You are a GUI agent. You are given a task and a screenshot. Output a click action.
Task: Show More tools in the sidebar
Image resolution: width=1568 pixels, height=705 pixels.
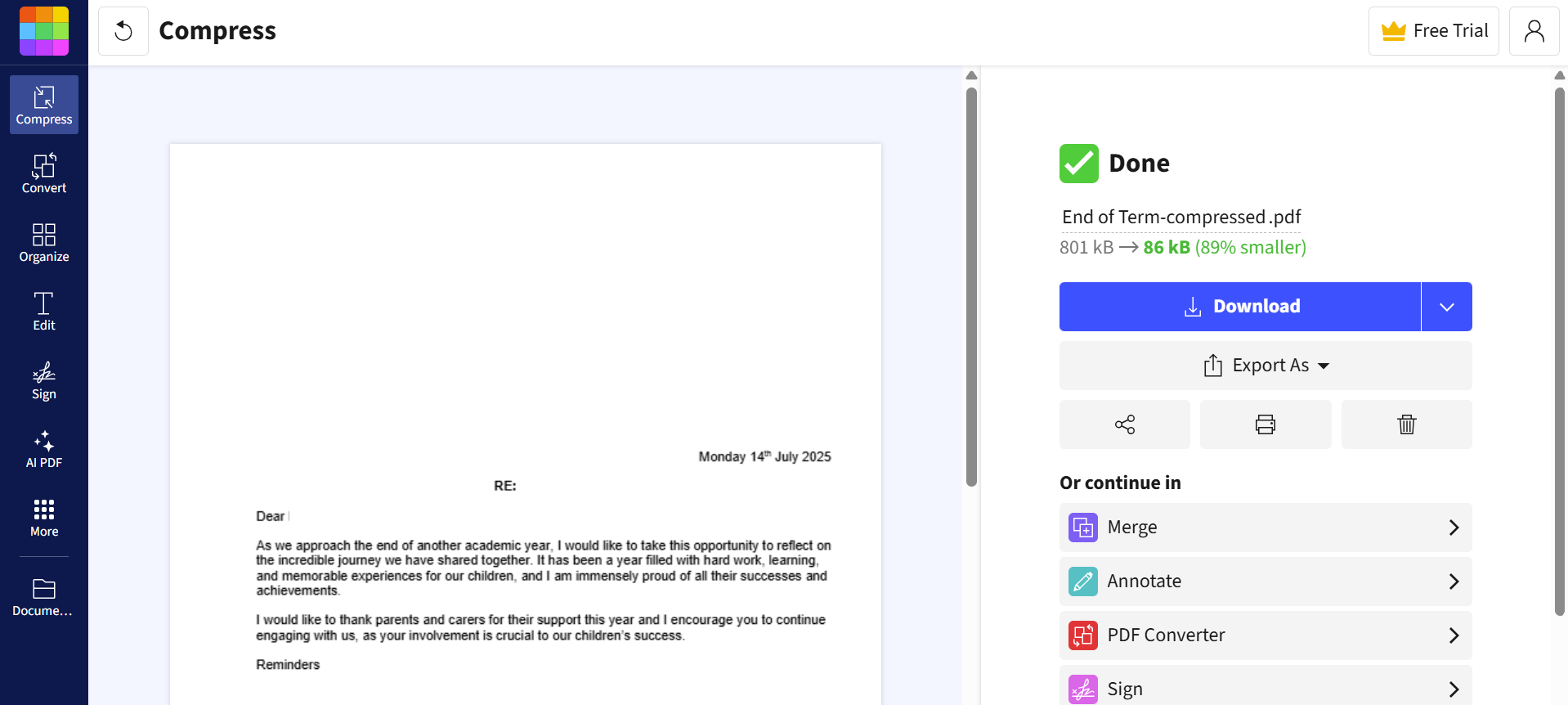(x=44, y=517)
